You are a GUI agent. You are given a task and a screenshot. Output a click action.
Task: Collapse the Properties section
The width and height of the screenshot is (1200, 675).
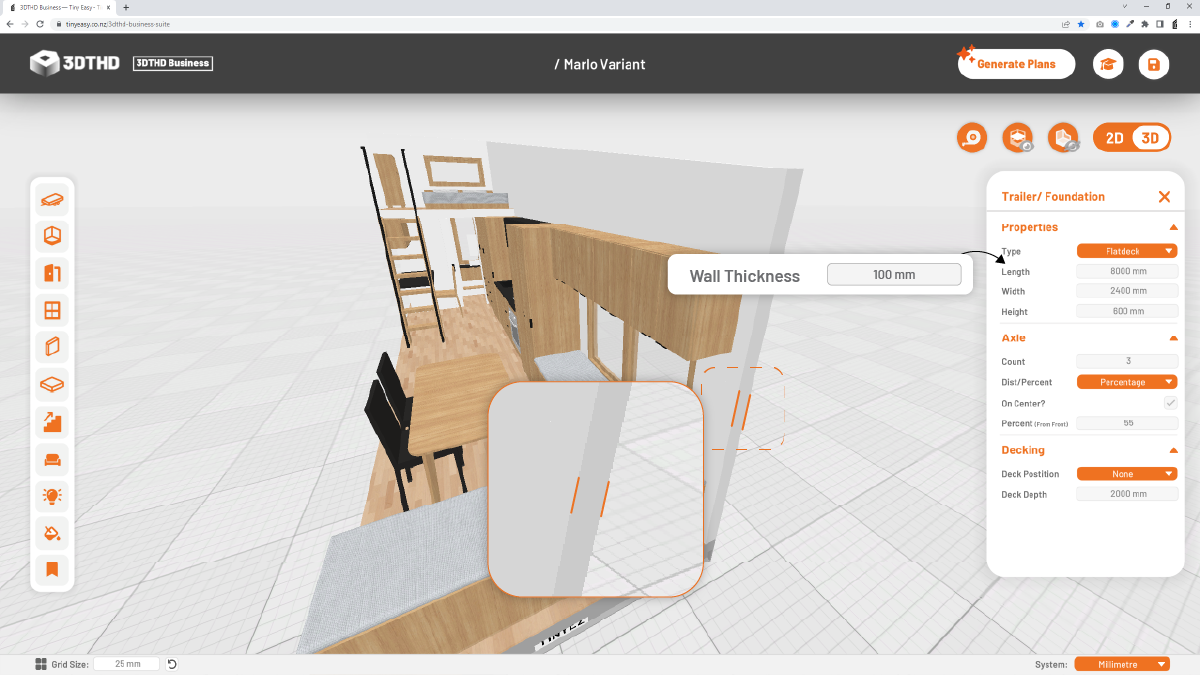click(1173, 228)
